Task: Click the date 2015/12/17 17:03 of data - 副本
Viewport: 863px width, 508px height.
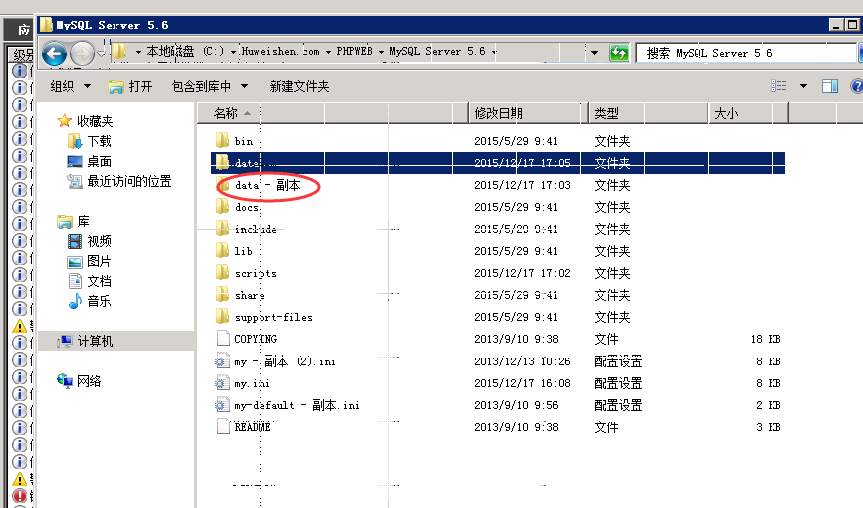Action: [x=522, y=185]
